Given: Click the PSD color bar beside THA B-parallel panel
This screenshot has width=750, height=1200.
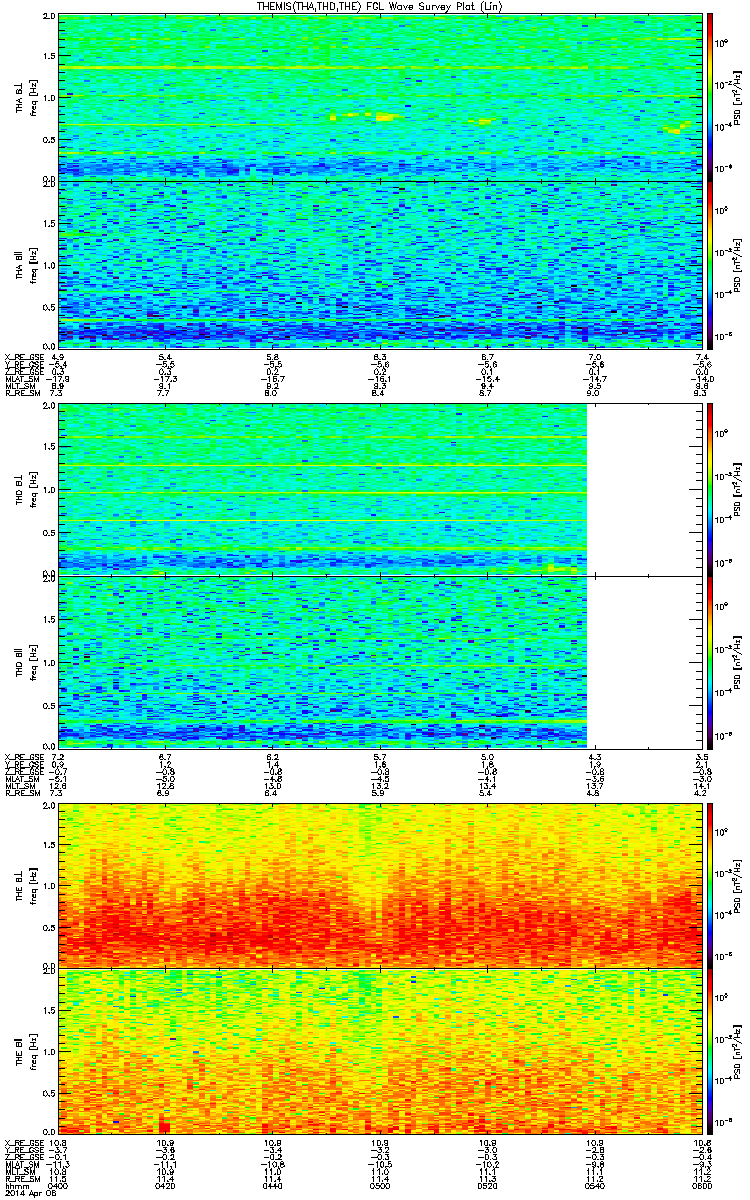Looking at the screenshot, I should pos(711,264).
